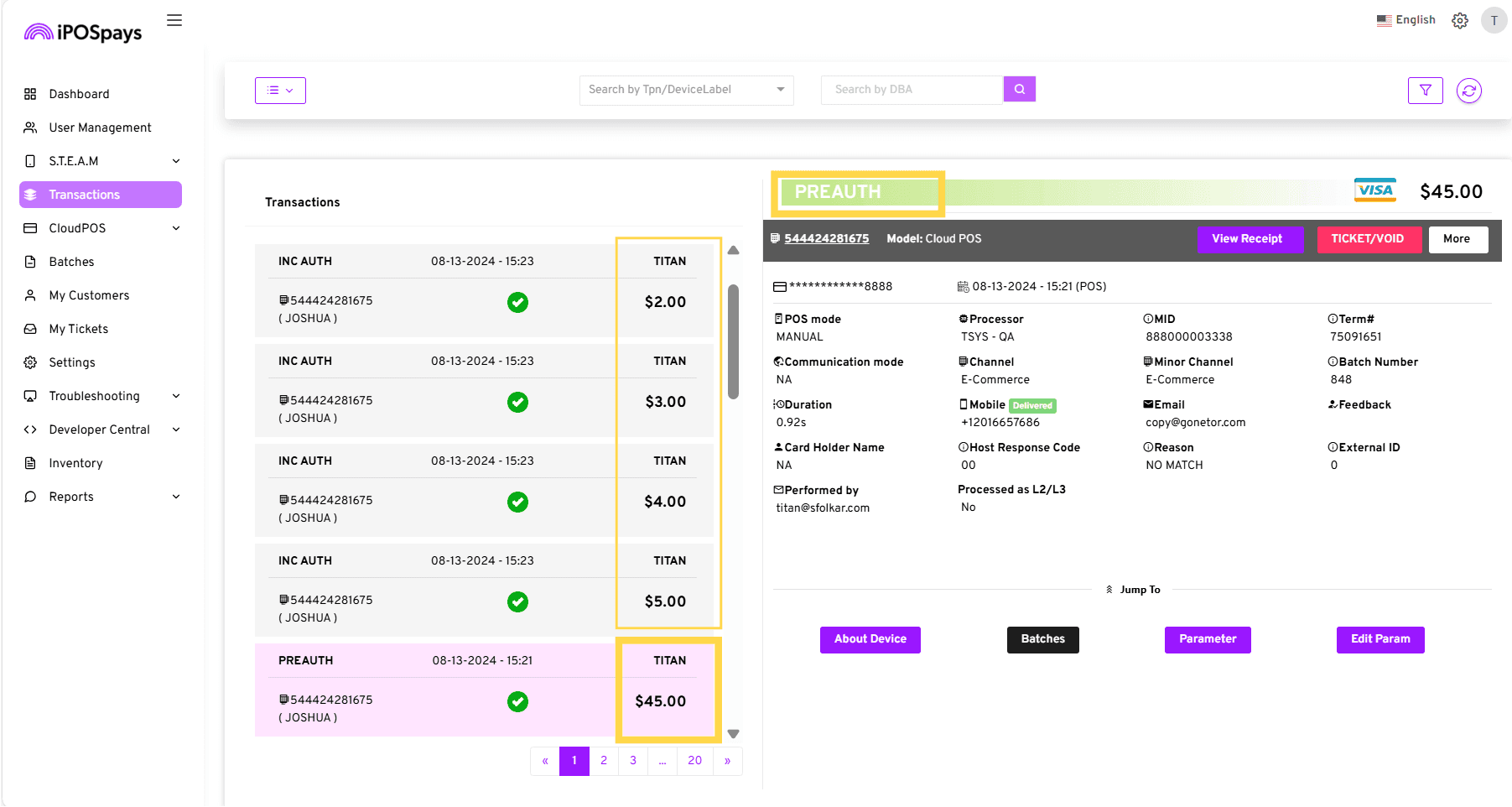
Task: Click the Inventory document icon
Action: pos(30,463)
